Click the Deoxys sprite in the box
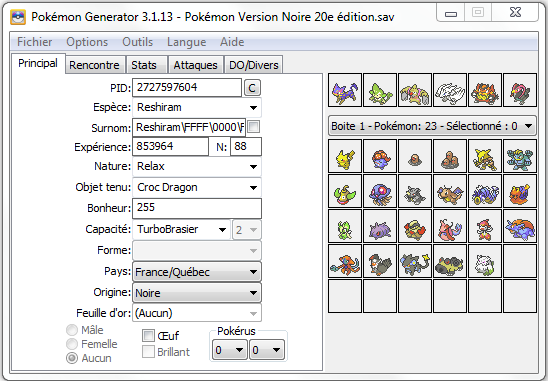The height and width of the screenshot is (381, 548). pos(345,261)
